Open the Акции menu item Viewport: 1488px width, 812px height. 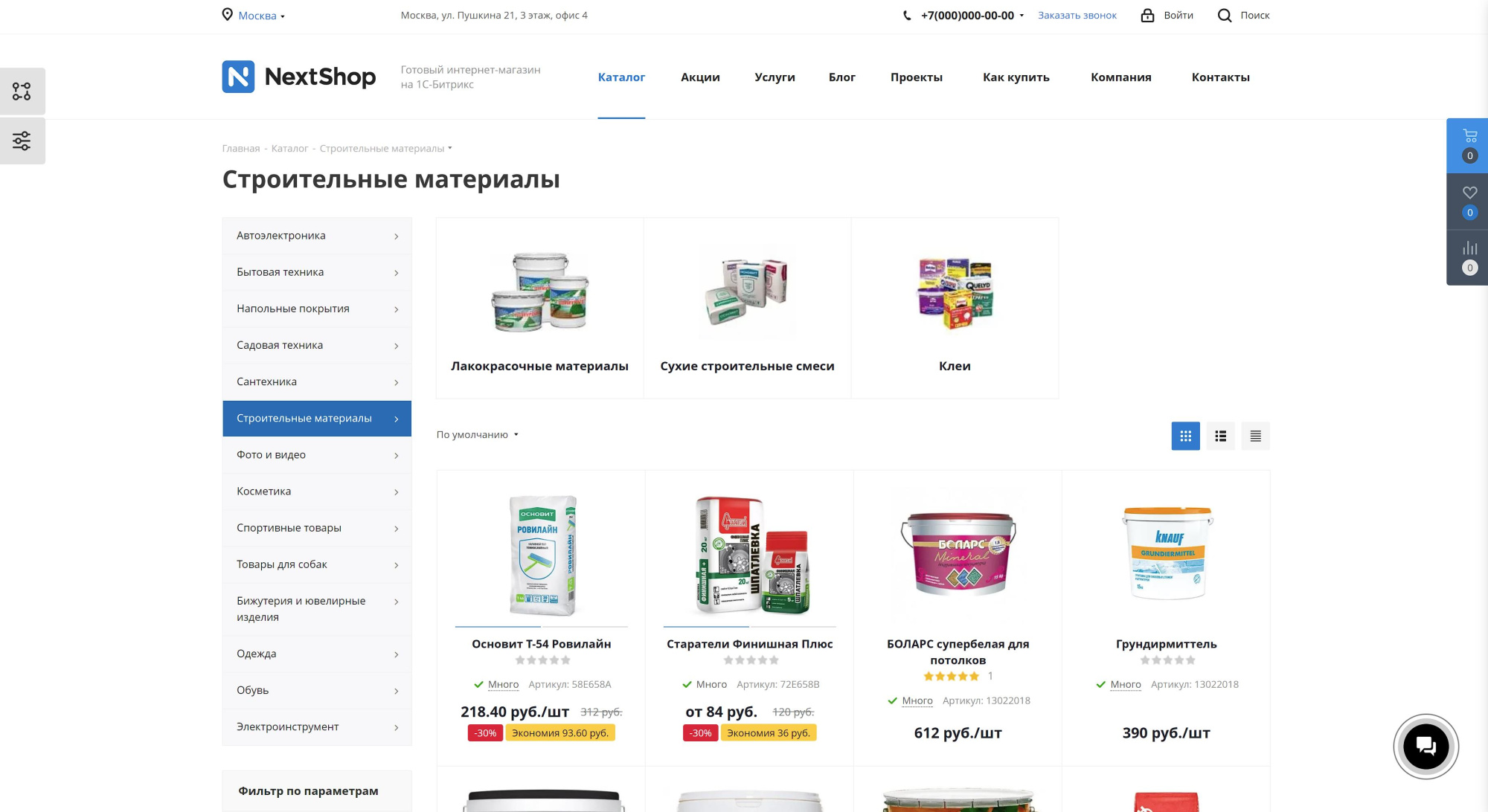coord(700,77)
